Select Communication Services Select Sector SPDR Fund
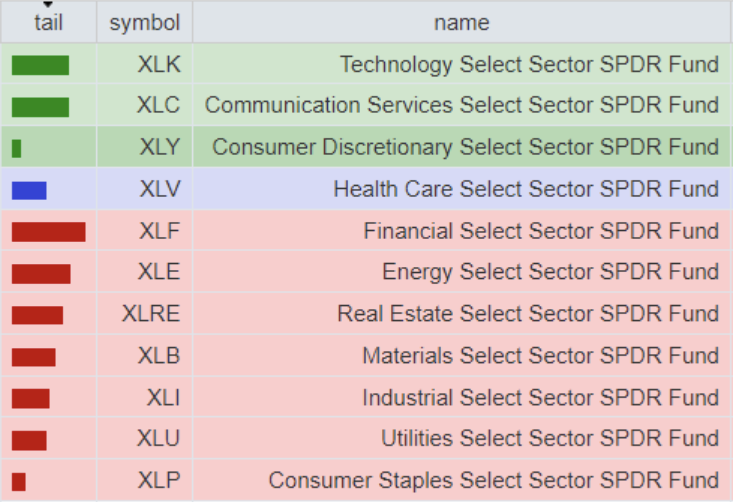Image resolution: width=736 pixels, height=502 pixels. pyautogui.click(x=461, y=106)
